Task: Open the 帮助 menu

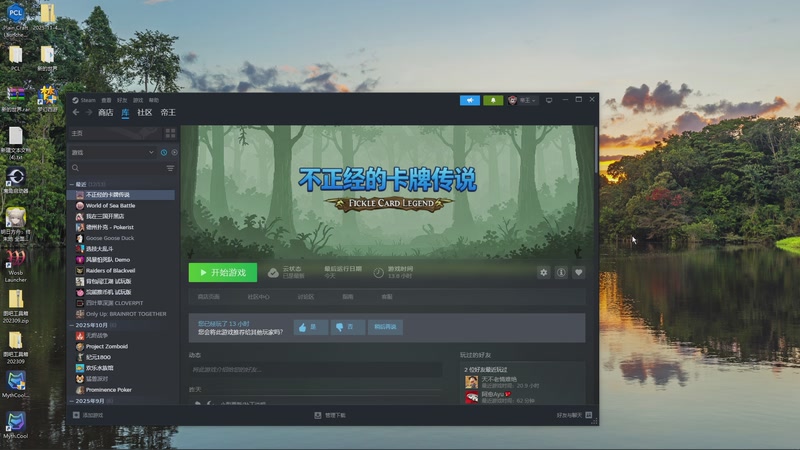Action: 154,101
